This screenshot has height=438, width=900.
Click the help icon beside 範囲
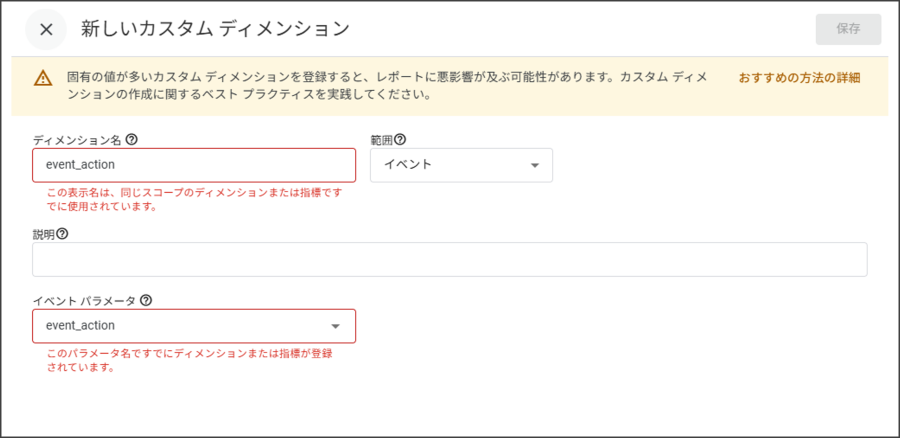(401, 139)
